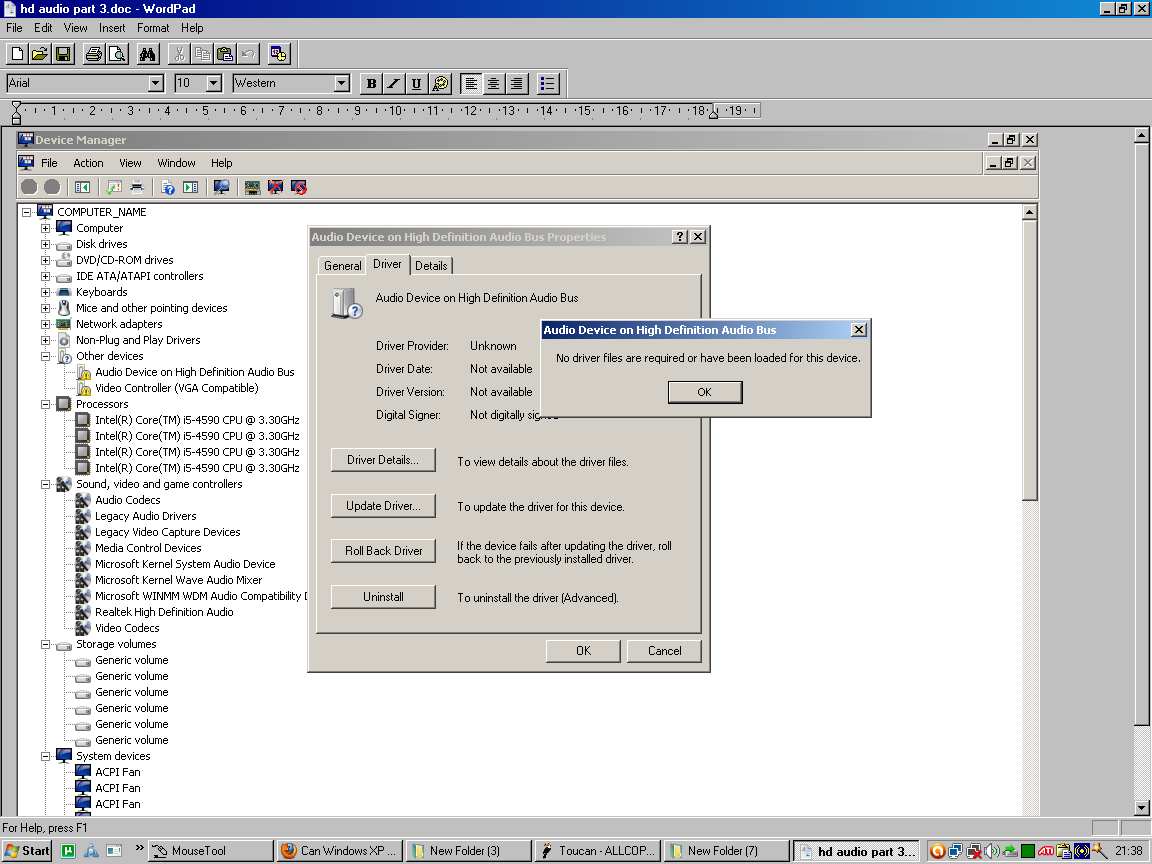Toggle Bold formatting
This screenshot has width=1152, height=864.
[x=371, y=83]
